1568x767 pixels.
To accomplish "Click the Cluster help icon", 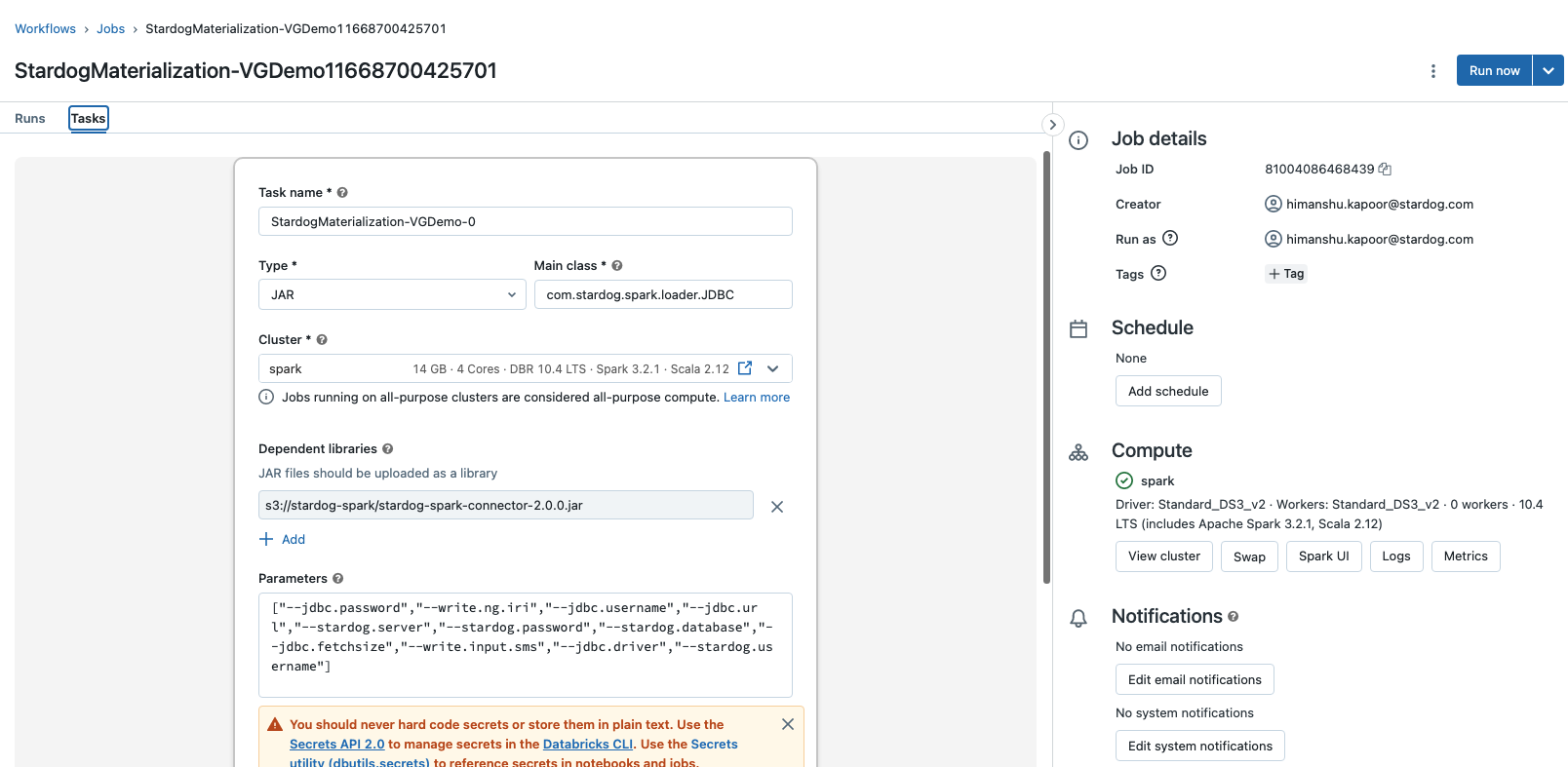I will 322,340.
